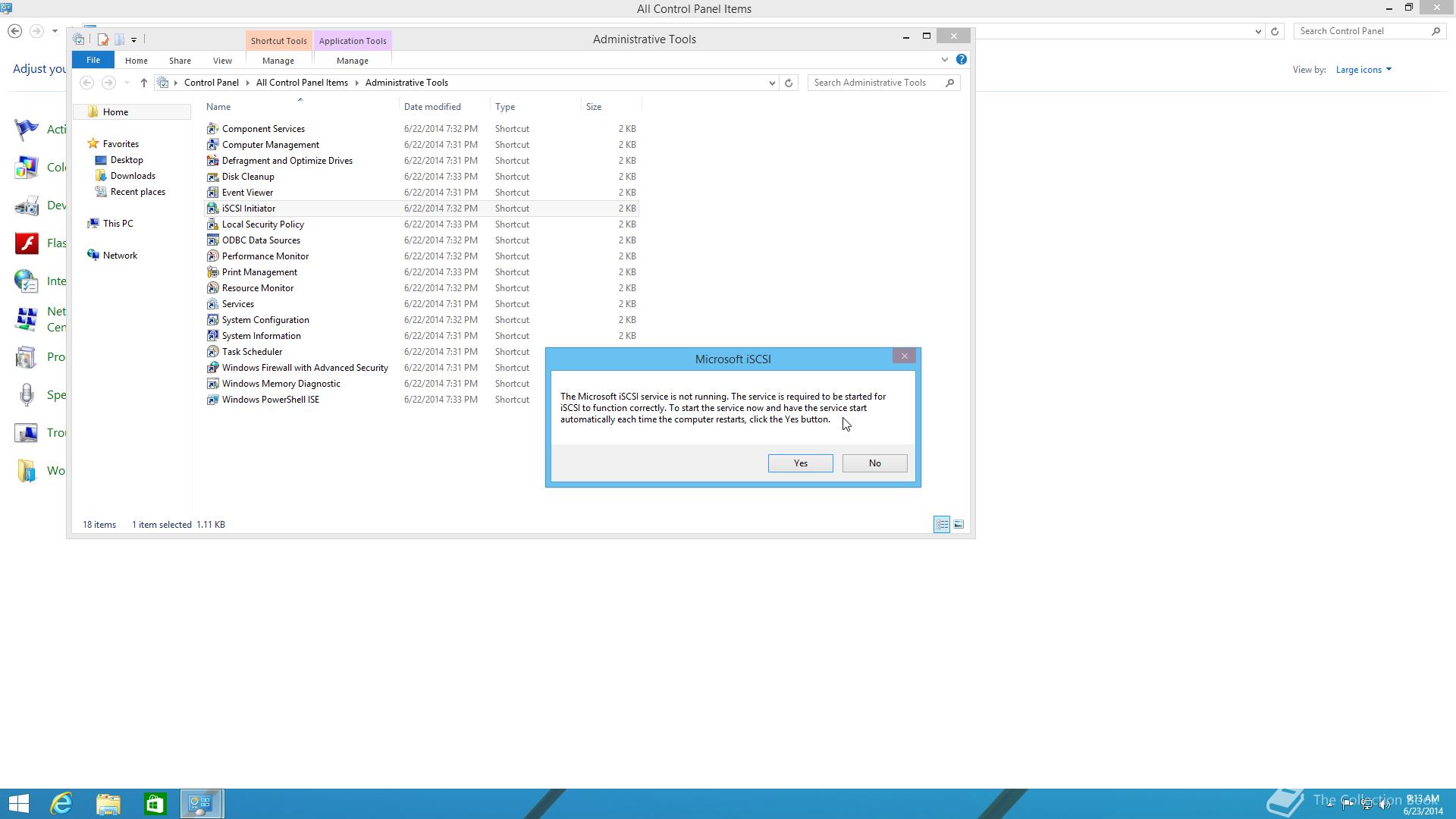
Task: Open Administrative Tools help icon
Action: point(962,59)
